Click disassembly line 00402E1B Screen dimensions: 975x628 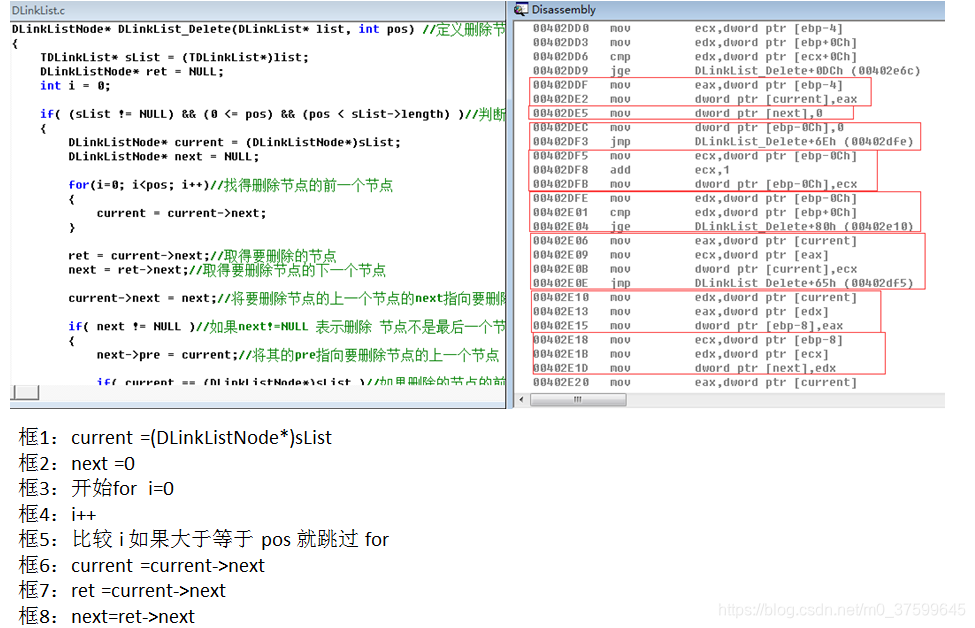click(x=681, y=354)
